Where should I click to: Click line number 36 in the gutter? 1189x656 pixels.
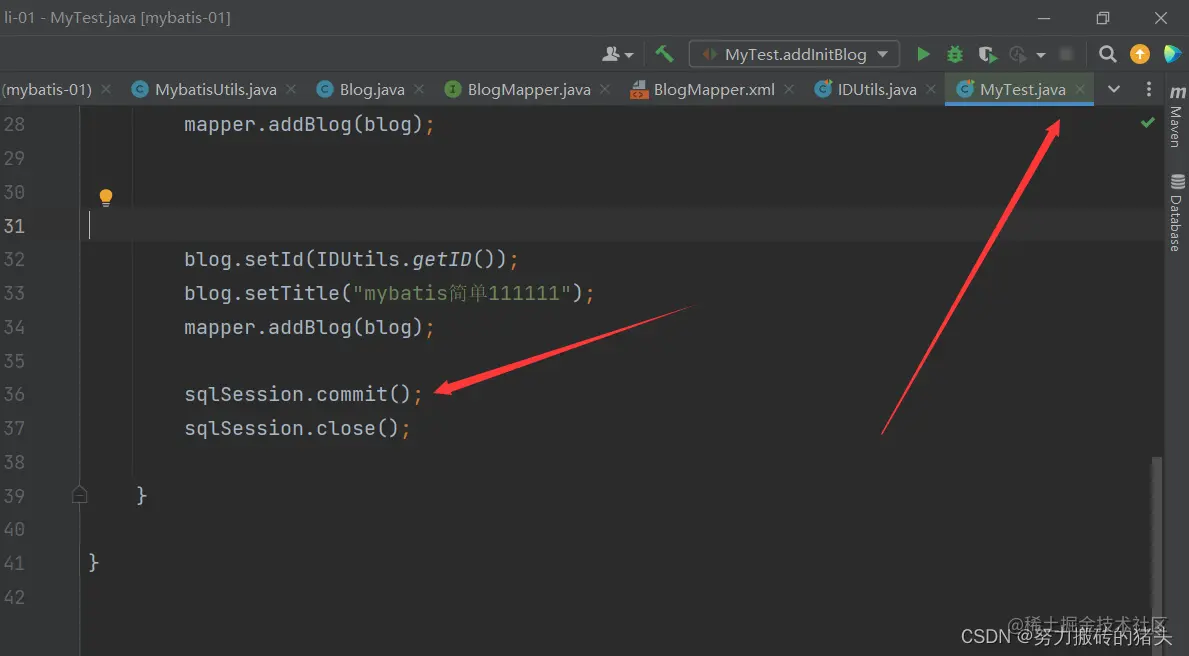[14, 394]
